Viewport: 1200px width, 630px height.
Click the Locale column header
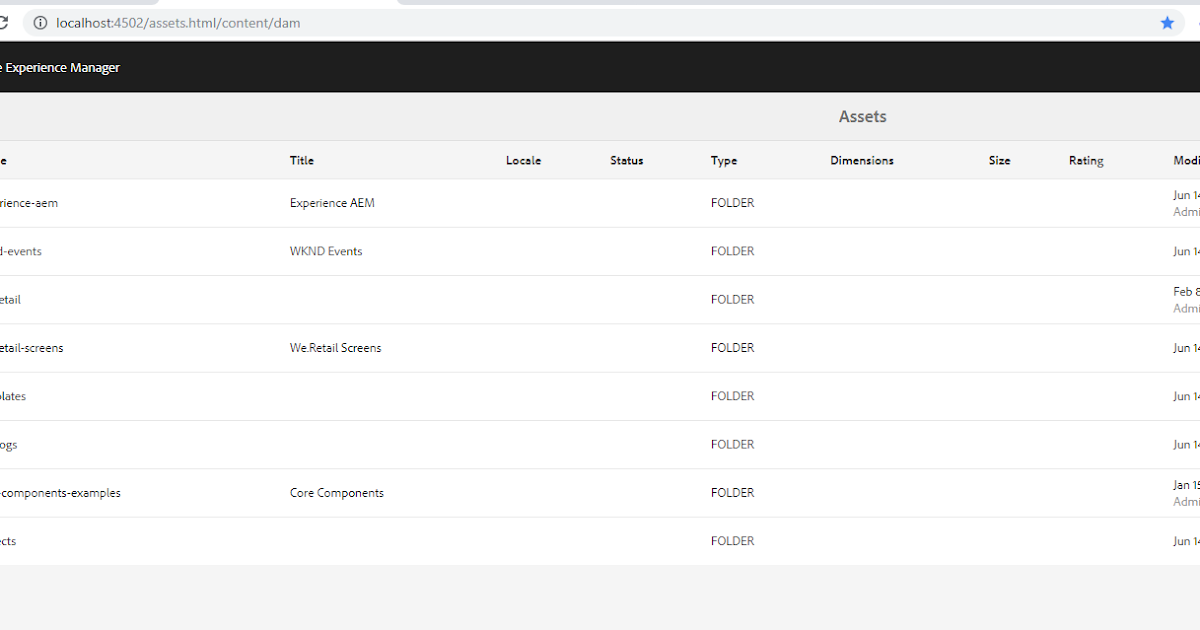[x=523, y=160]
